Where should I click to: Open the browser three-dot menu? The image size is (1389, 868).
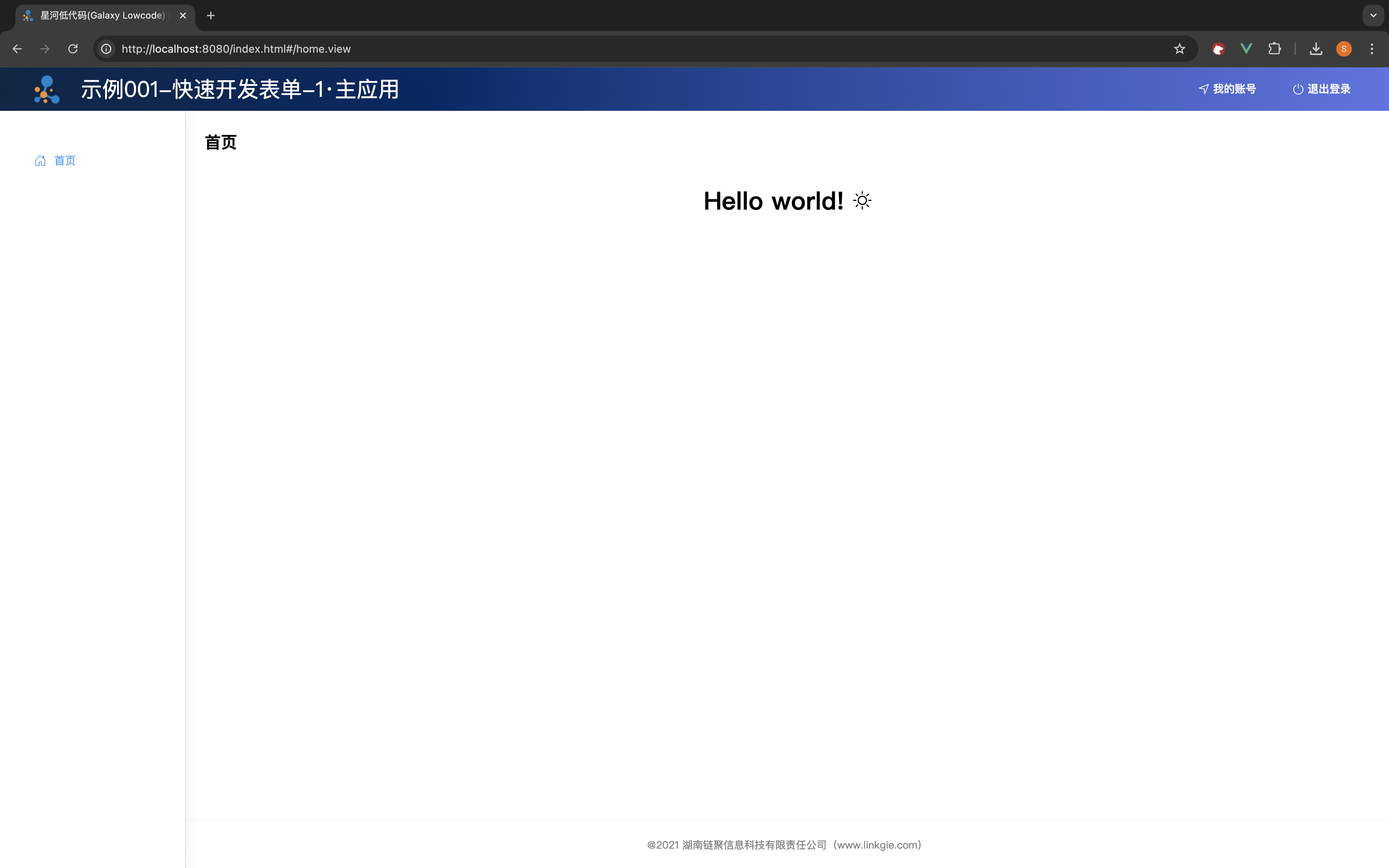pyautogui.click(x=1372, y=49)
